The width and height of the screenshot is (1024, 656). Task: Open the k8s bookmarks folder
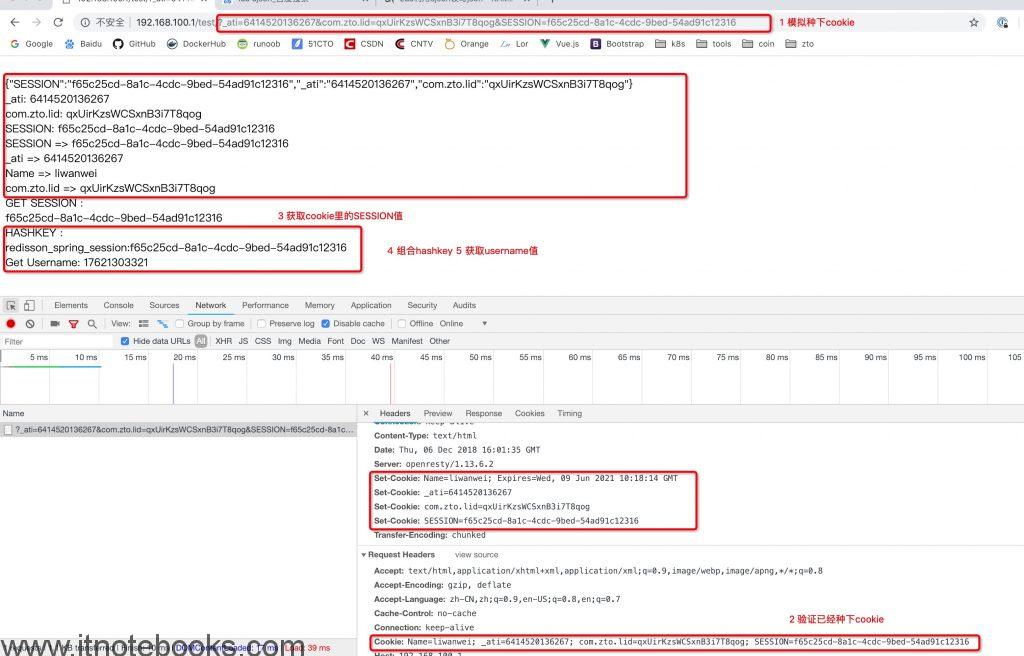click(x=670, y=44)
